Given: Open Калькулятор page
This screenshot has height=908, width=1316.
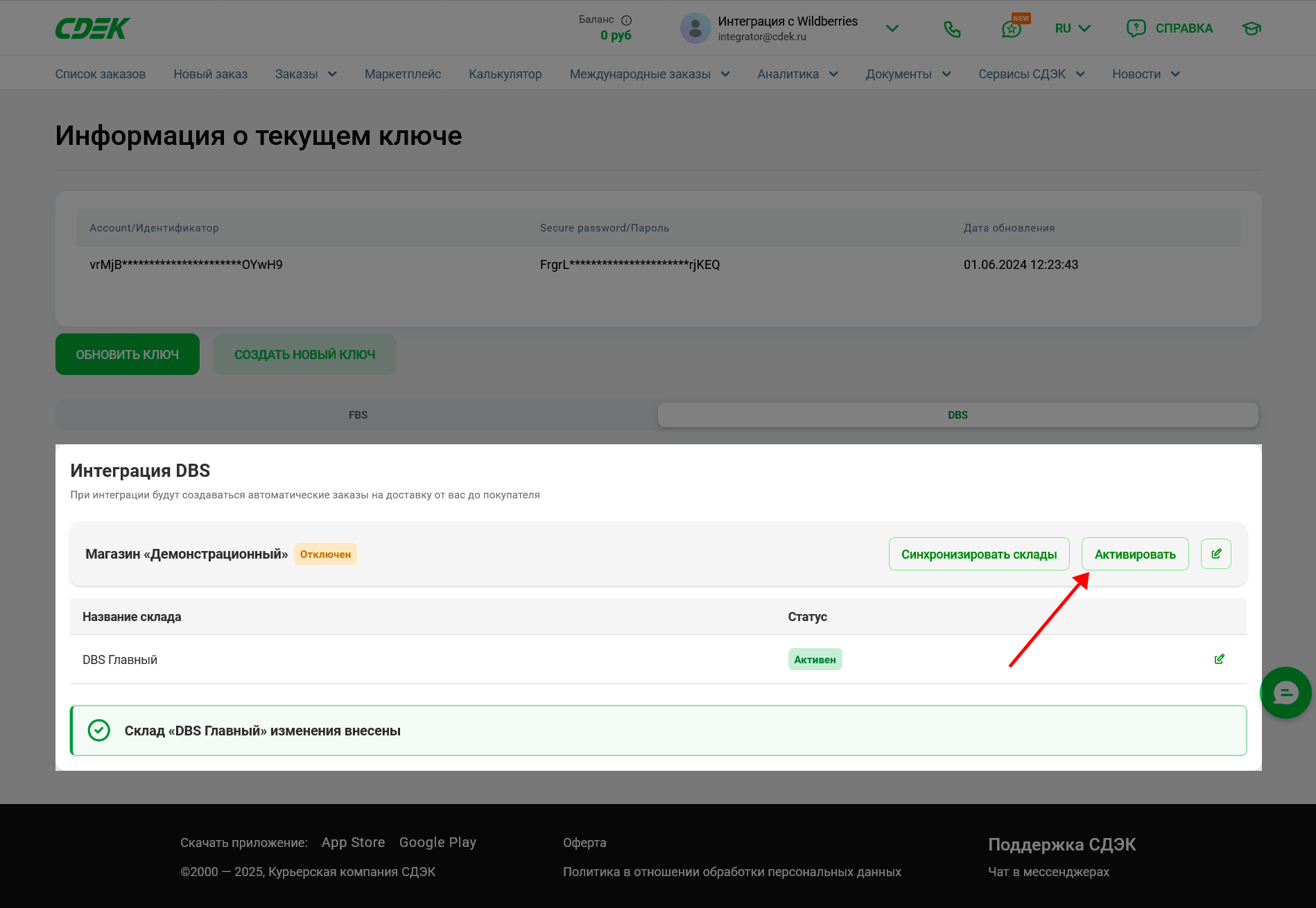Looking at the screenshot, I should click(505, 74).
